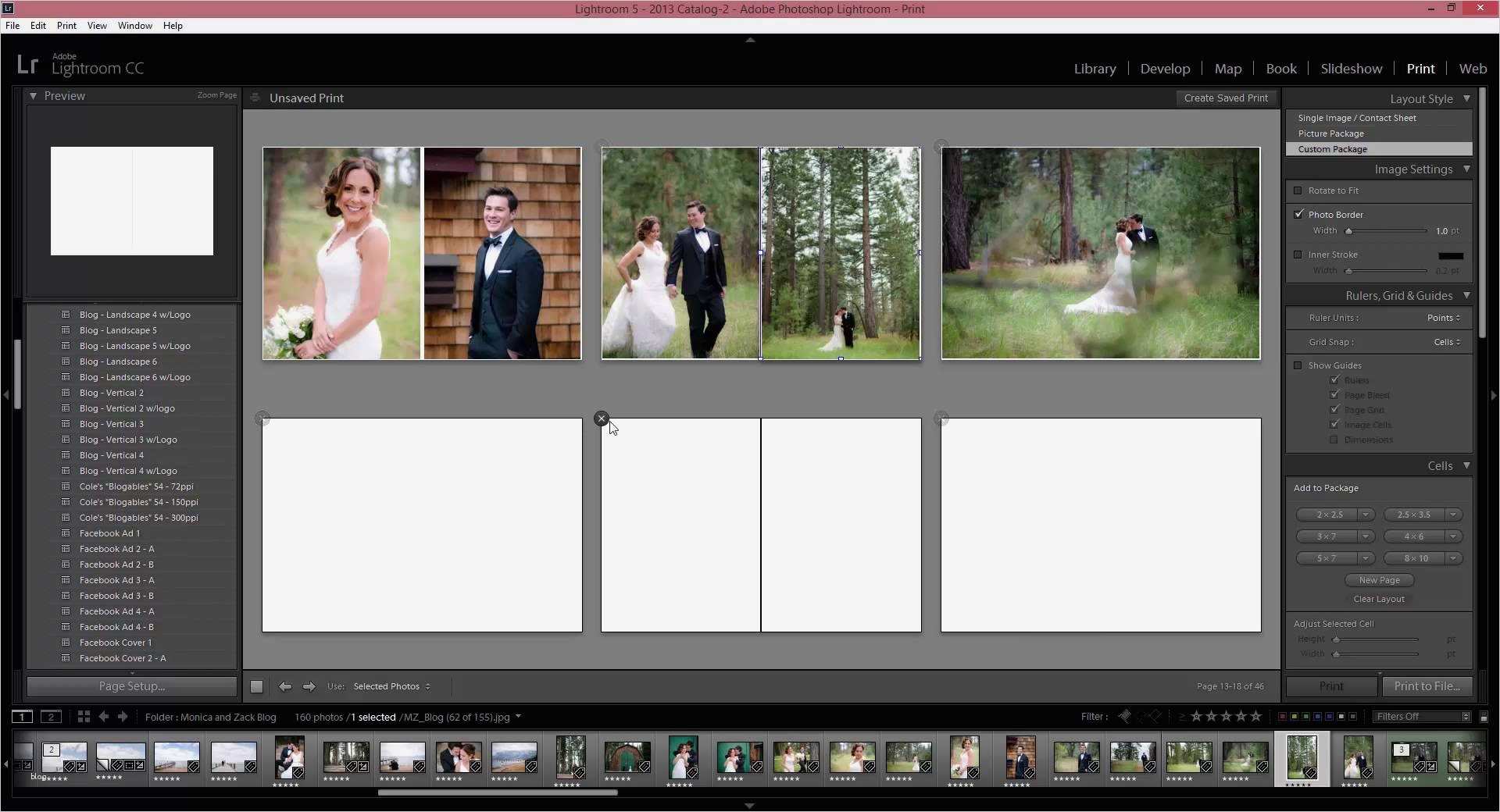Click the New Page button

click(1379, 580)
